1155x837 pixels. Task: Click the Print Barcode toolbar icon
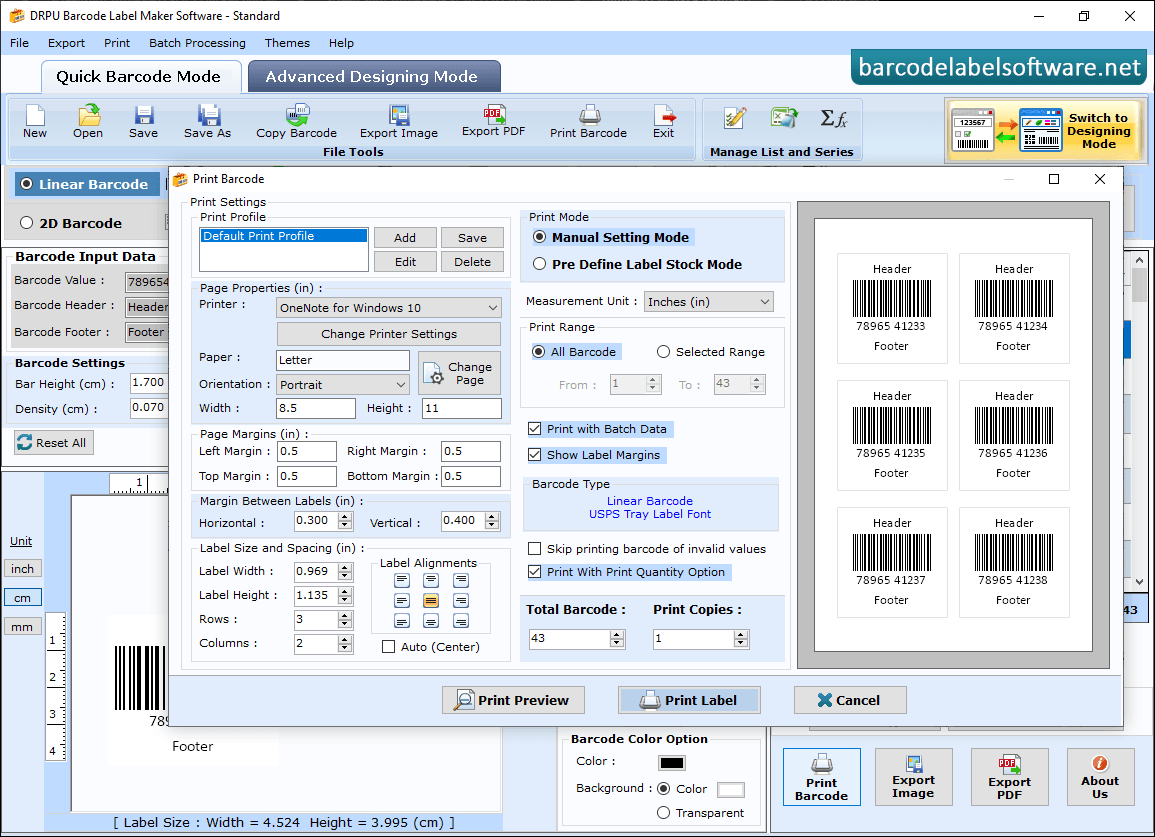click(x=588, y=122)
